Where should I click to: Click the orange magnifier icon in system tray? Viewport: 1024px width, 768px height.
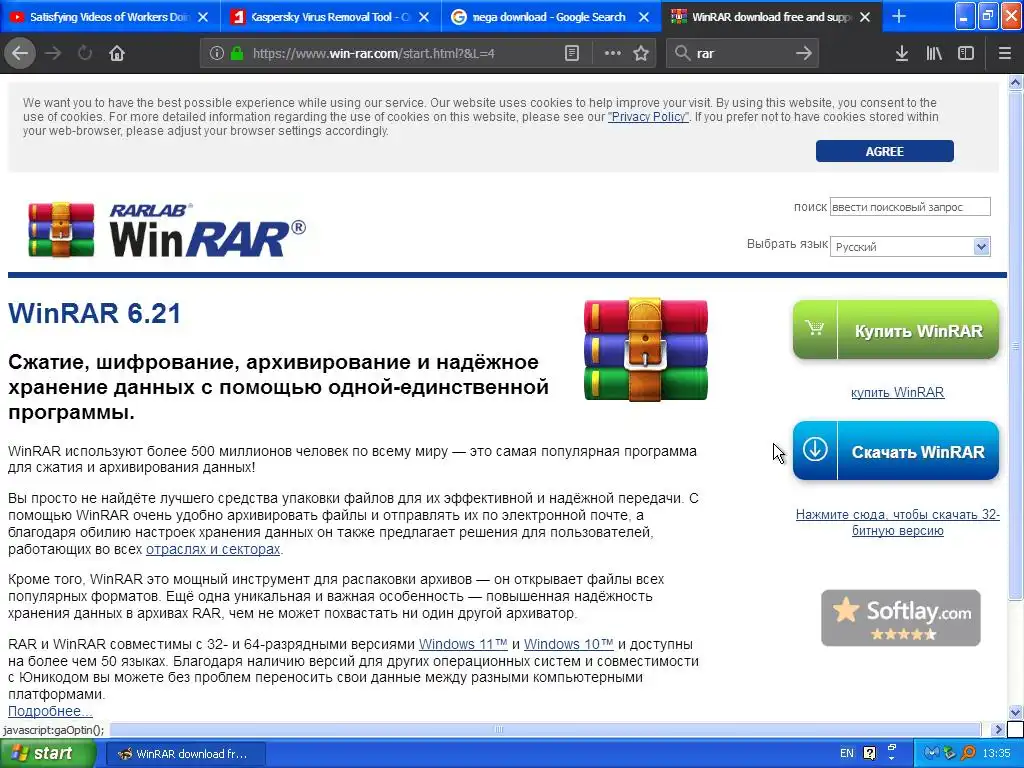click(967, 753)
